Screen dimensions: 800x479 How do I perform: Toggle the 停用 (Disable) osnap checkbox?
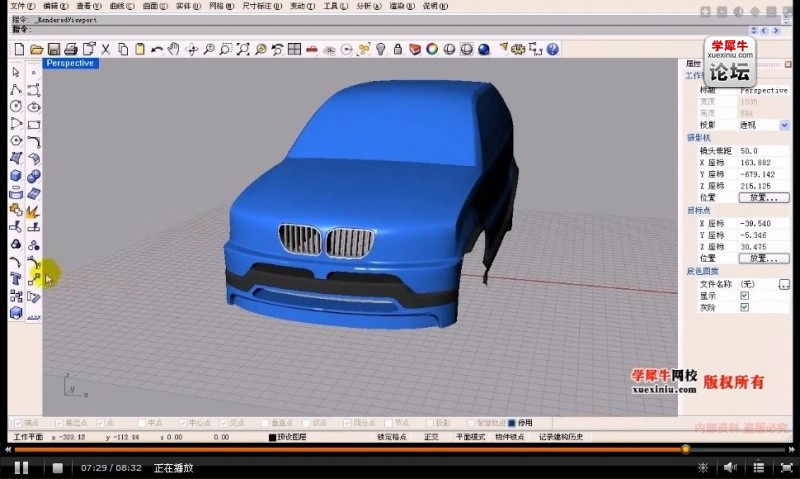coord(512,423)
